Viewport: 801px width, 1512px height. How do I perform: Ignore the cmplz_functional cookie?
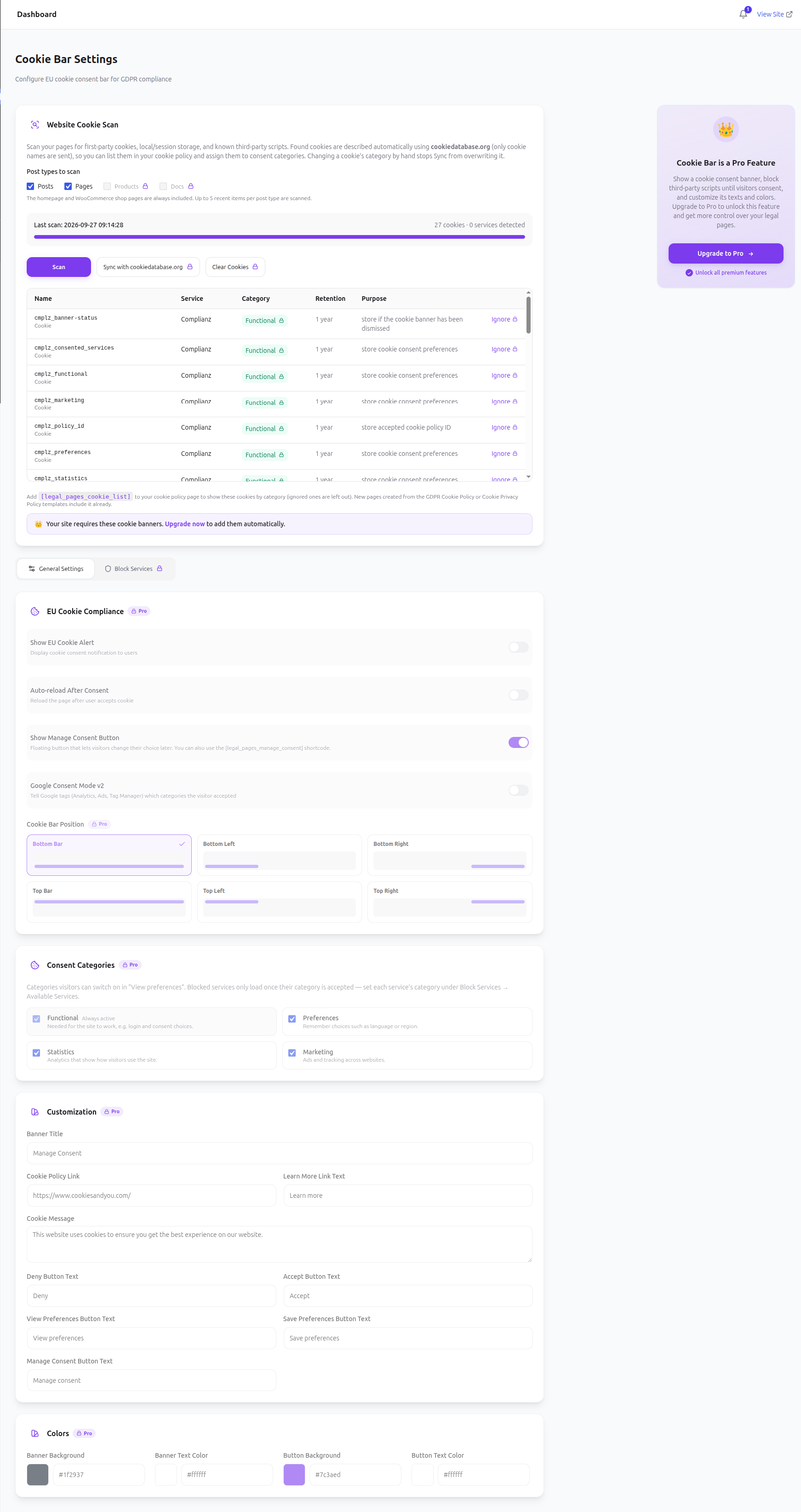(x=504, y=376)
